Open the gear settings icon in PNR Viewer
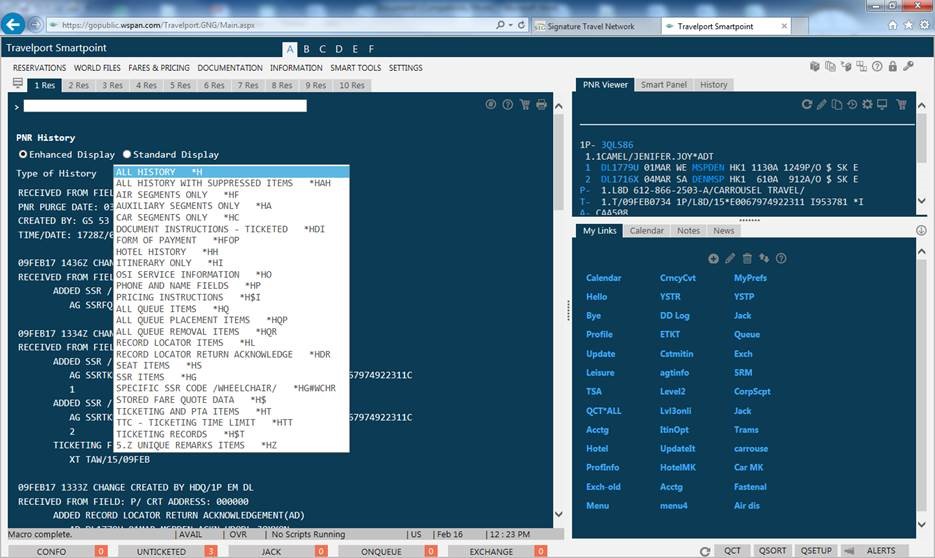935x558 pixels. pyautogui.click(x=867, y=104)
